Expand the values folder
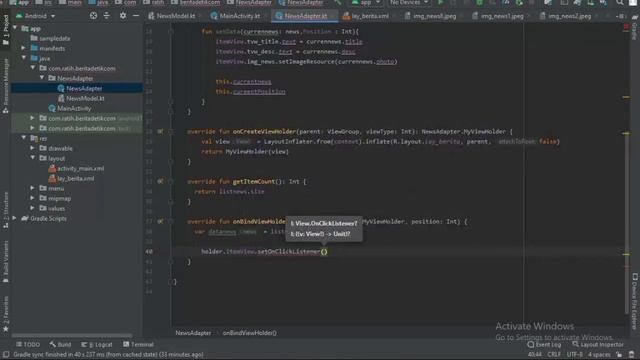The image size is (640, 360). coord(32,208)
